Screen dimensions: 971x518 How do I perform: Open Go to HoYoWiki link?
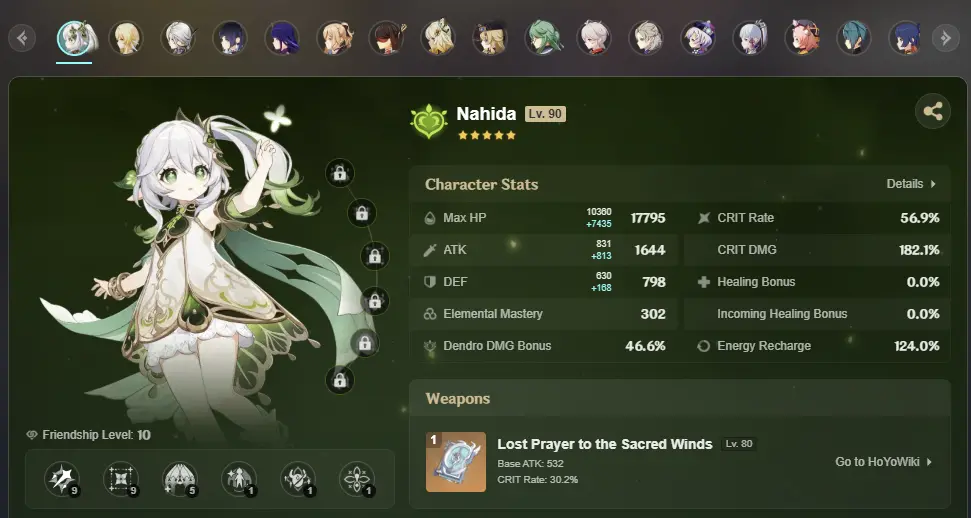point(884,462)
